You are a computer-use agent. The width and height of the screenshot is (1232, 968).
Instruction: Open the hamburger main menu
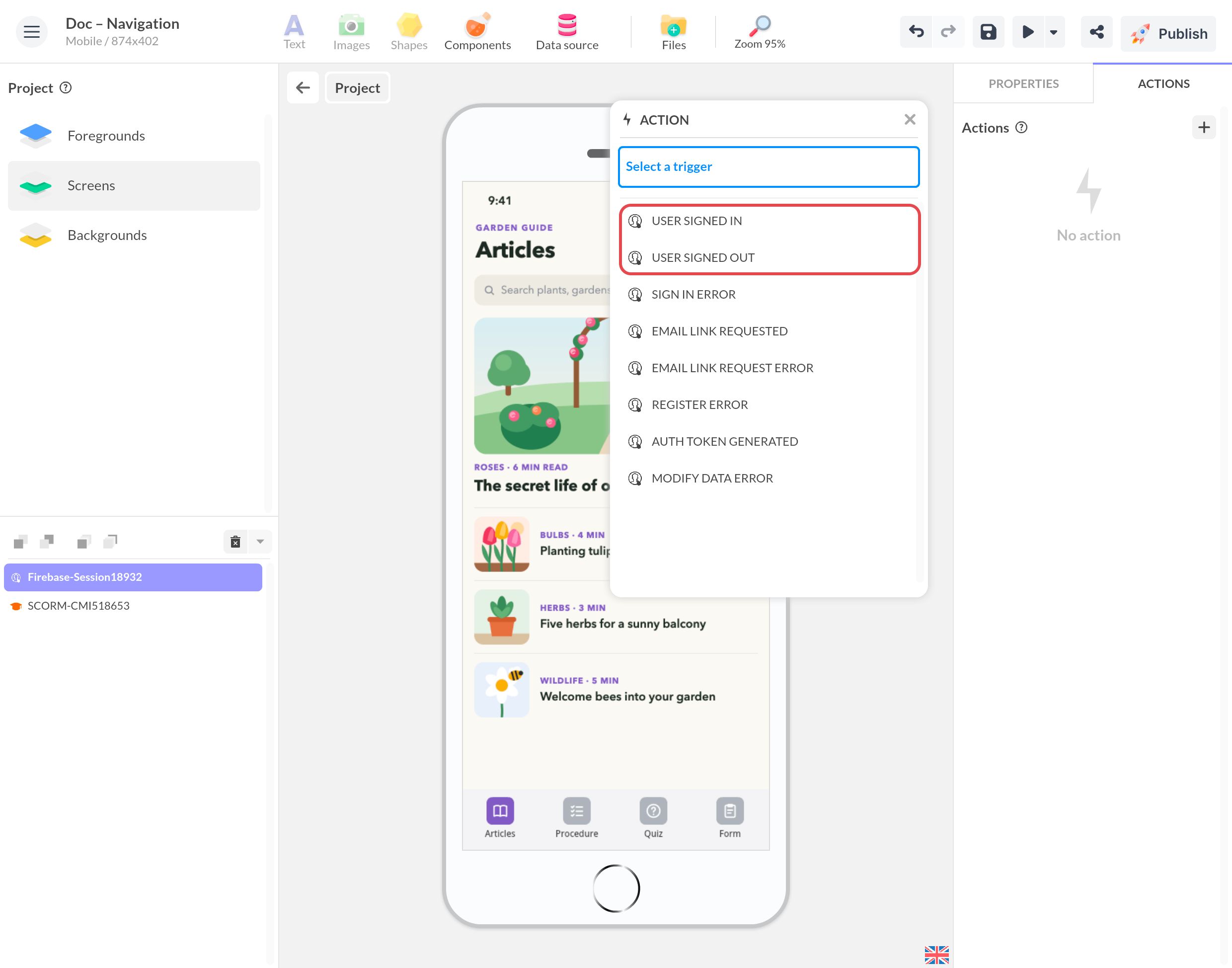pos(32,32)
